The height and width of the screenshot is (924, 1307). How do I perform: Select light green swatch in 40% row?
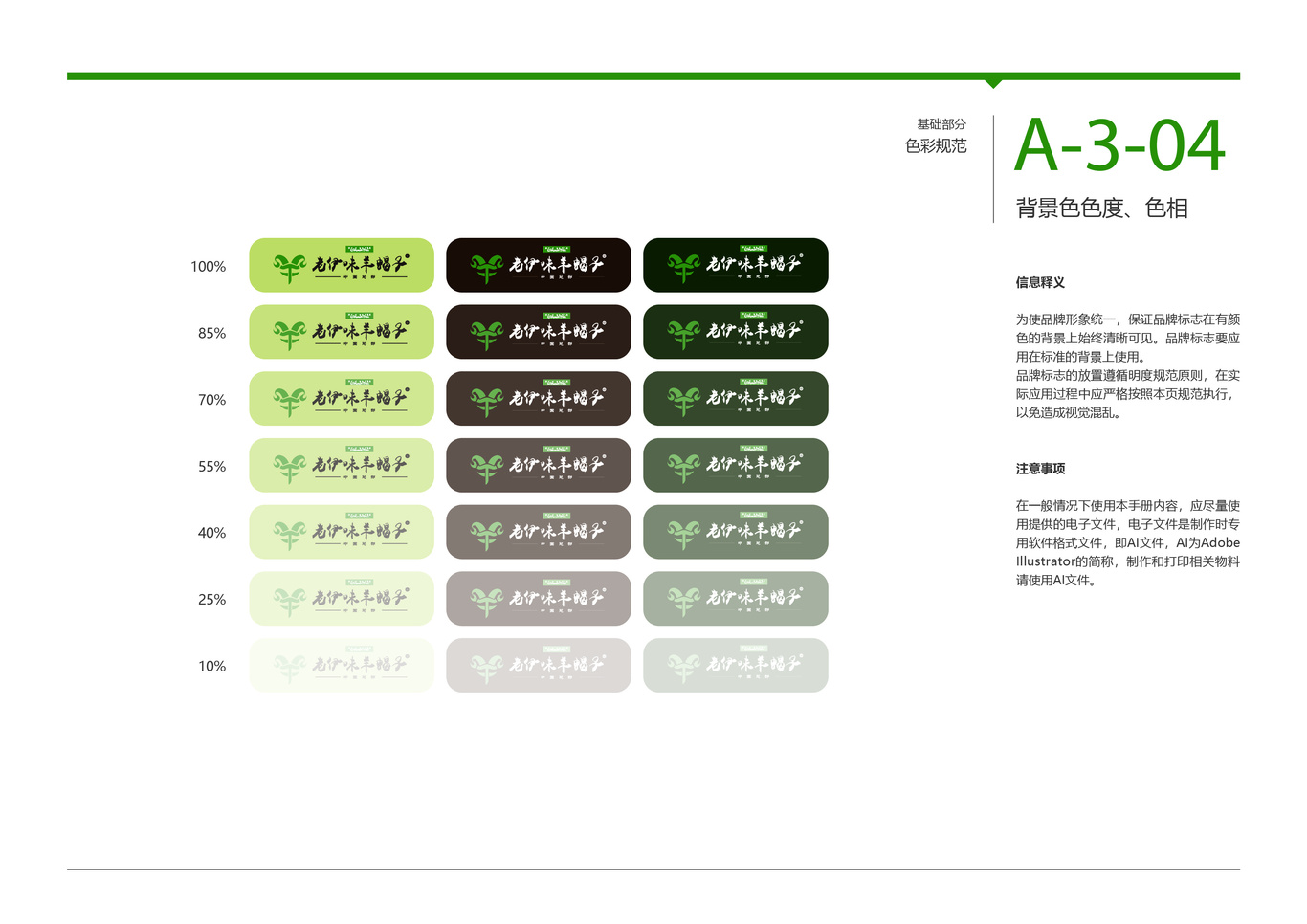(x=342, y=532)
